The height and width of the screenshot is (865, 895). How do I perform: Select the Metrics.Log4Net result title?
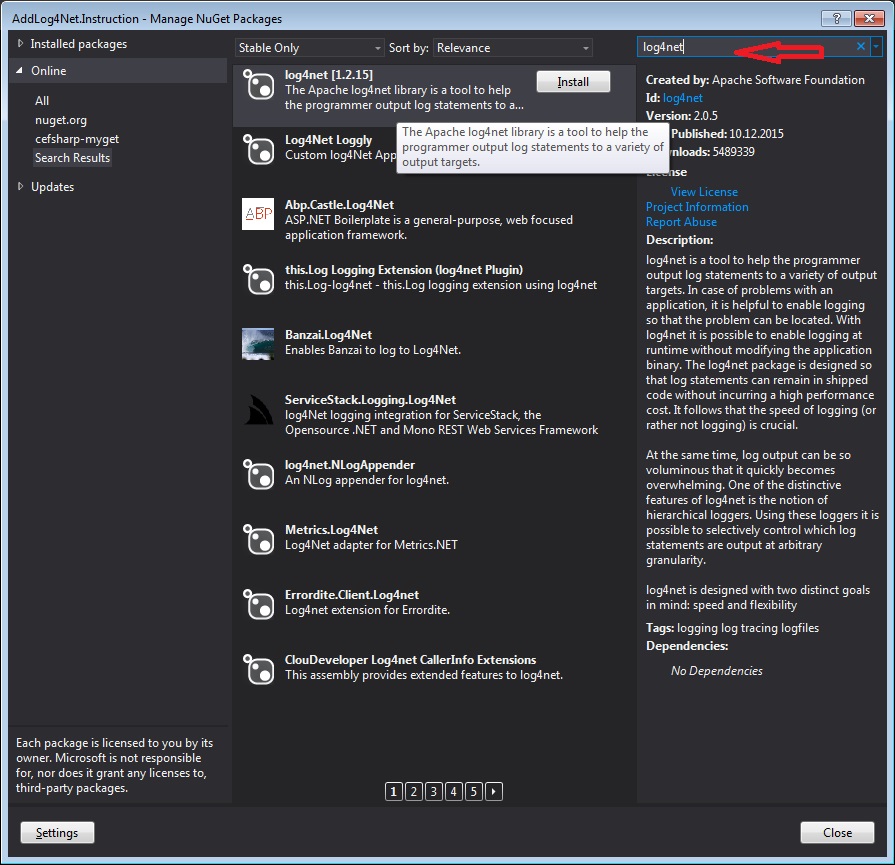331,530
